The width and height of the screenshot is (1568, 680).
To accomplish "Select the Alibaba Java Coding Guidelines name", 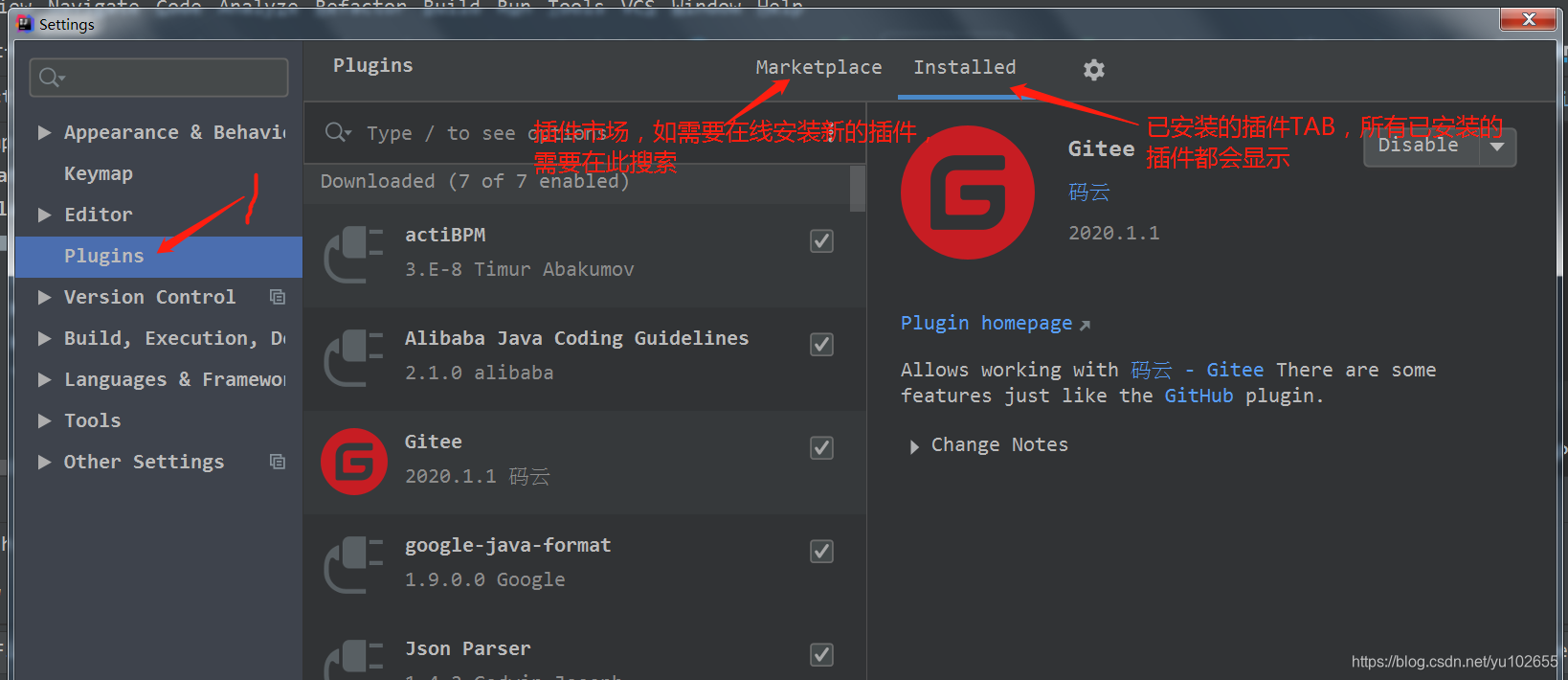I will click(x=576, y=338).
